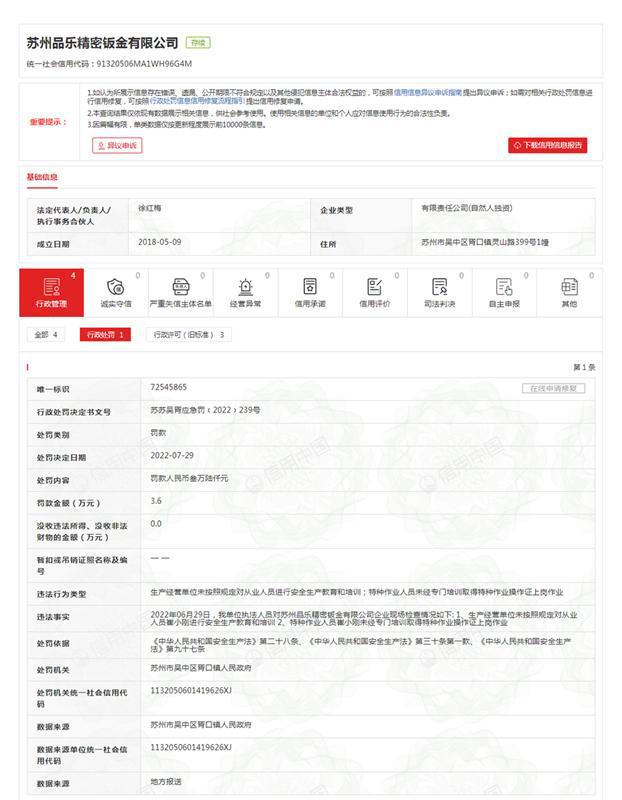The image size is (622, 800).
Task: Select the company name 苏州品乐精密钣金有限公司
Action: click(103, 43)
